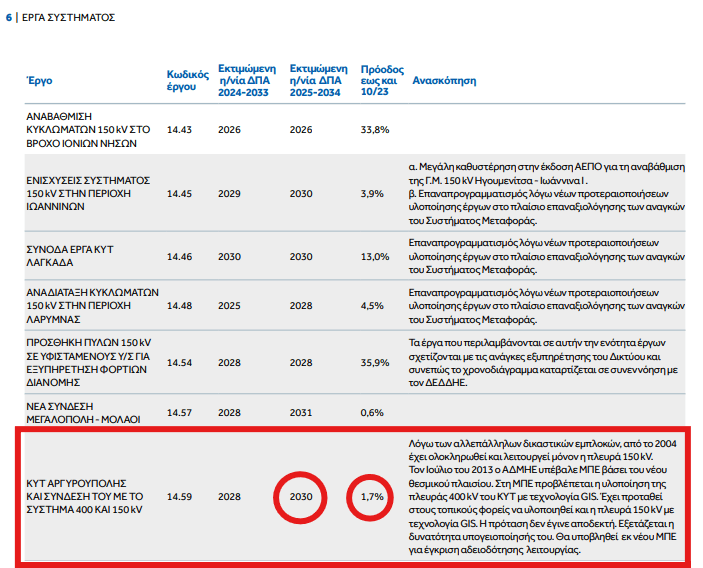The width and height of the screenshot is (703, 568).
Task: Select the 33,8% progress value
Action: 374,130
